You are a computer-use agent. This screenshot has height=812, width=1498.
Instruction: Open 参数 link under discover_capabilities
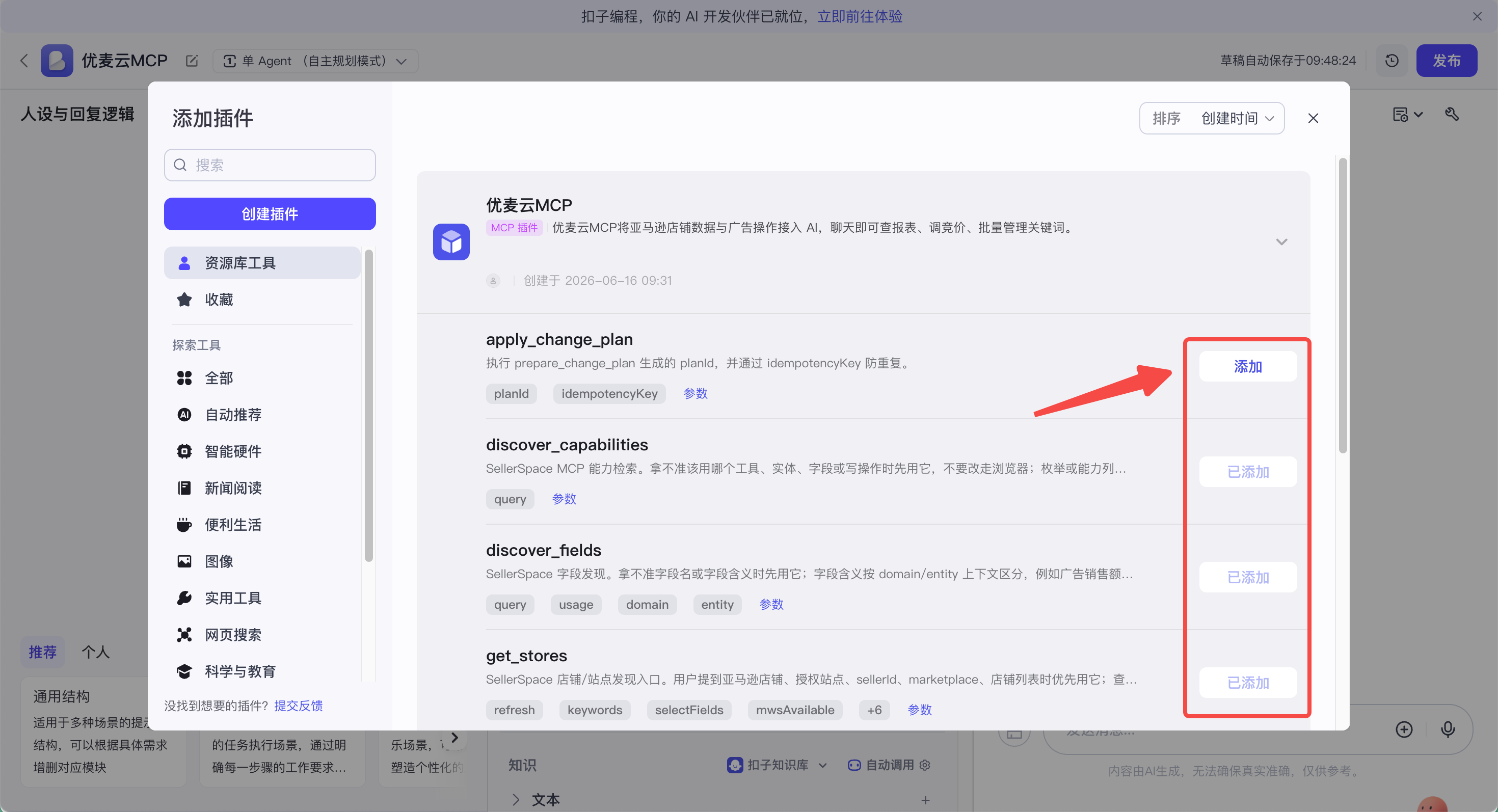(564, 499)
